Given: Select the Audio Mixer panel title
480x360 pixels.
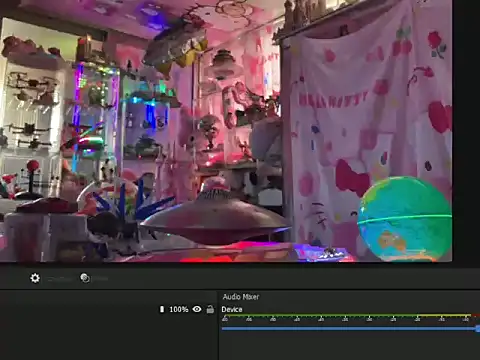Looking at the screenshot, I should click(241, 297).
